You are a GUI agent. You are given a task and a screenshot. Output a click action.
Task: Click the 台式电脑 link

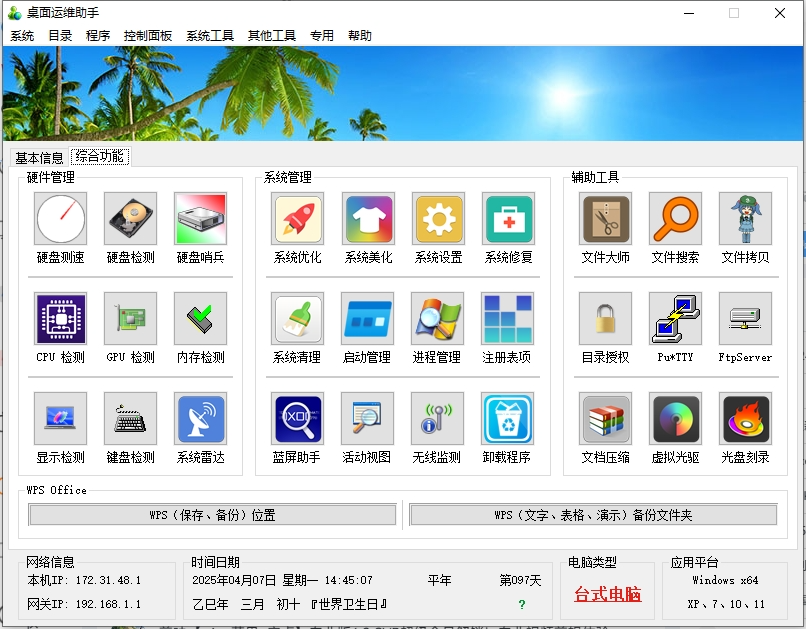[608, 594]
